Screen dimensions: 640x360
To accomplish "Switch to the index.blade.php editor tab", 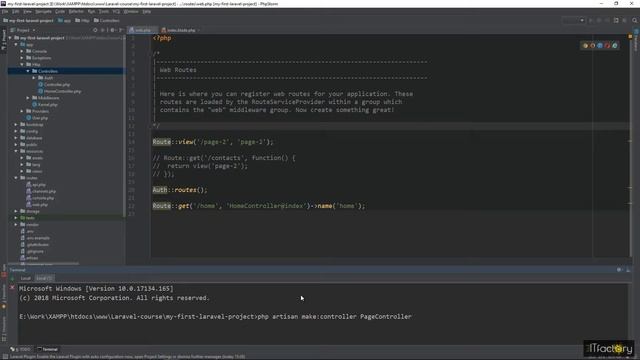I will click(180, 30).
